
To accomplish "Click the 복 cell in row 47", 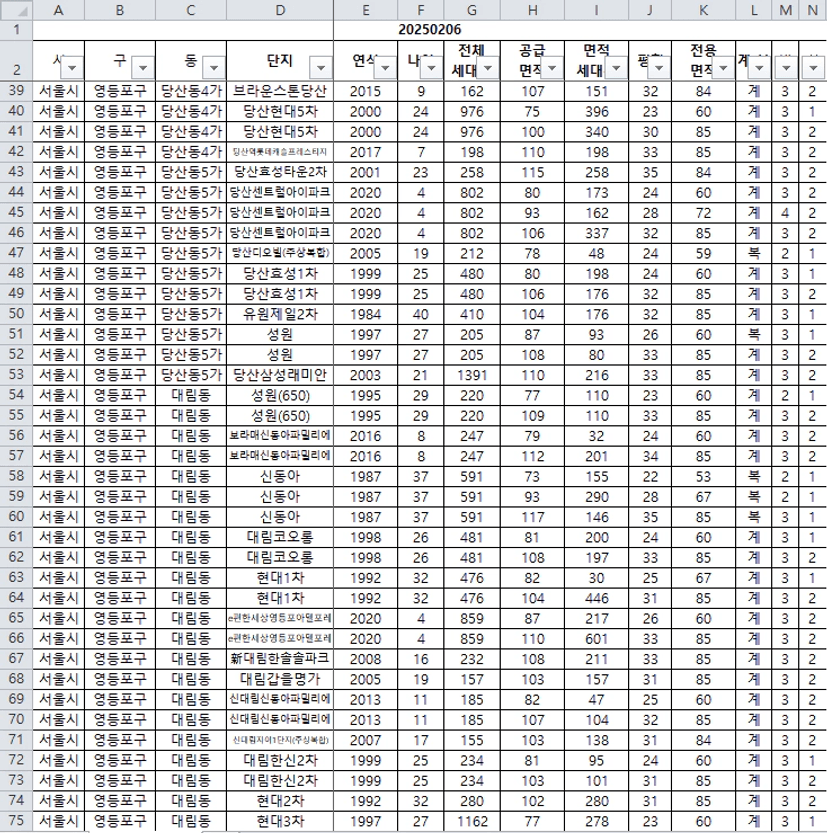I will (x=753, y=253).
